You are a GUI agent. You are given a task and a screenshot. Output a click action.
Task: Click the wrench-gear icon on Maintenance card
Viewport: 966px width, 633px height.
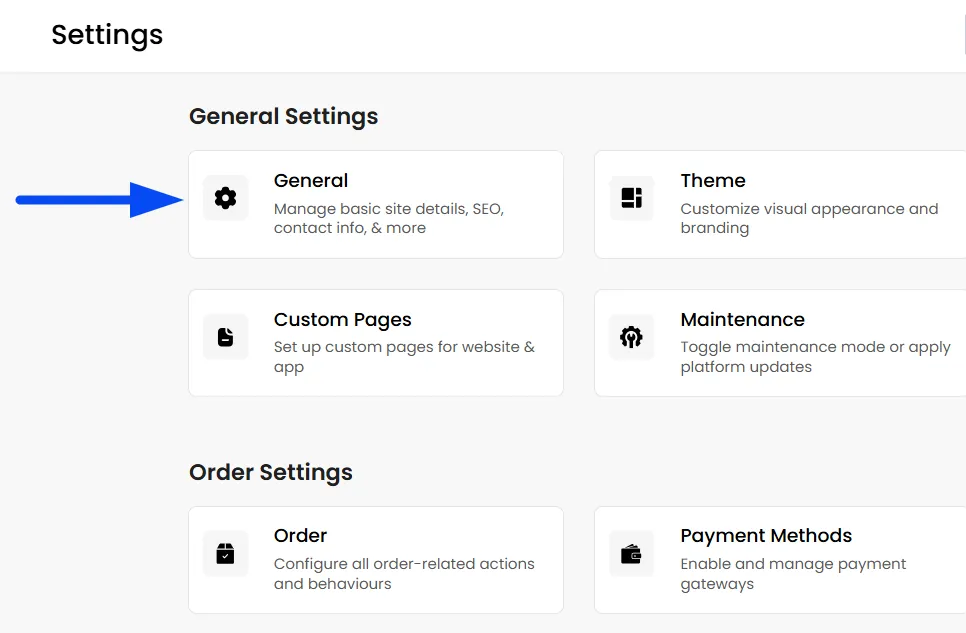click(631, 337)
